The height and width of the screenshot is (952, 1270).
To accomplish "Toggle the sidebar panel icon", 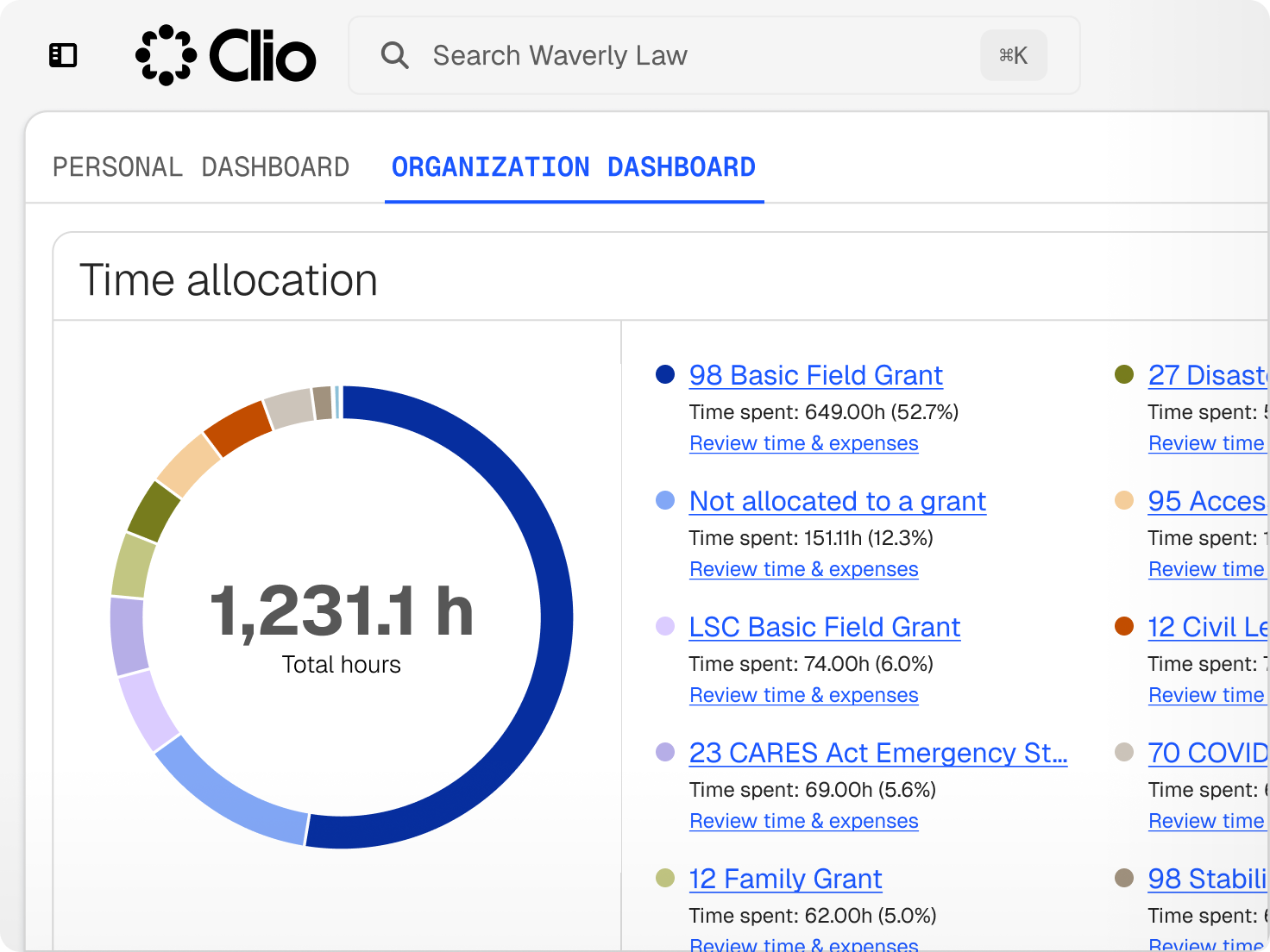I will tap(63, 55).
